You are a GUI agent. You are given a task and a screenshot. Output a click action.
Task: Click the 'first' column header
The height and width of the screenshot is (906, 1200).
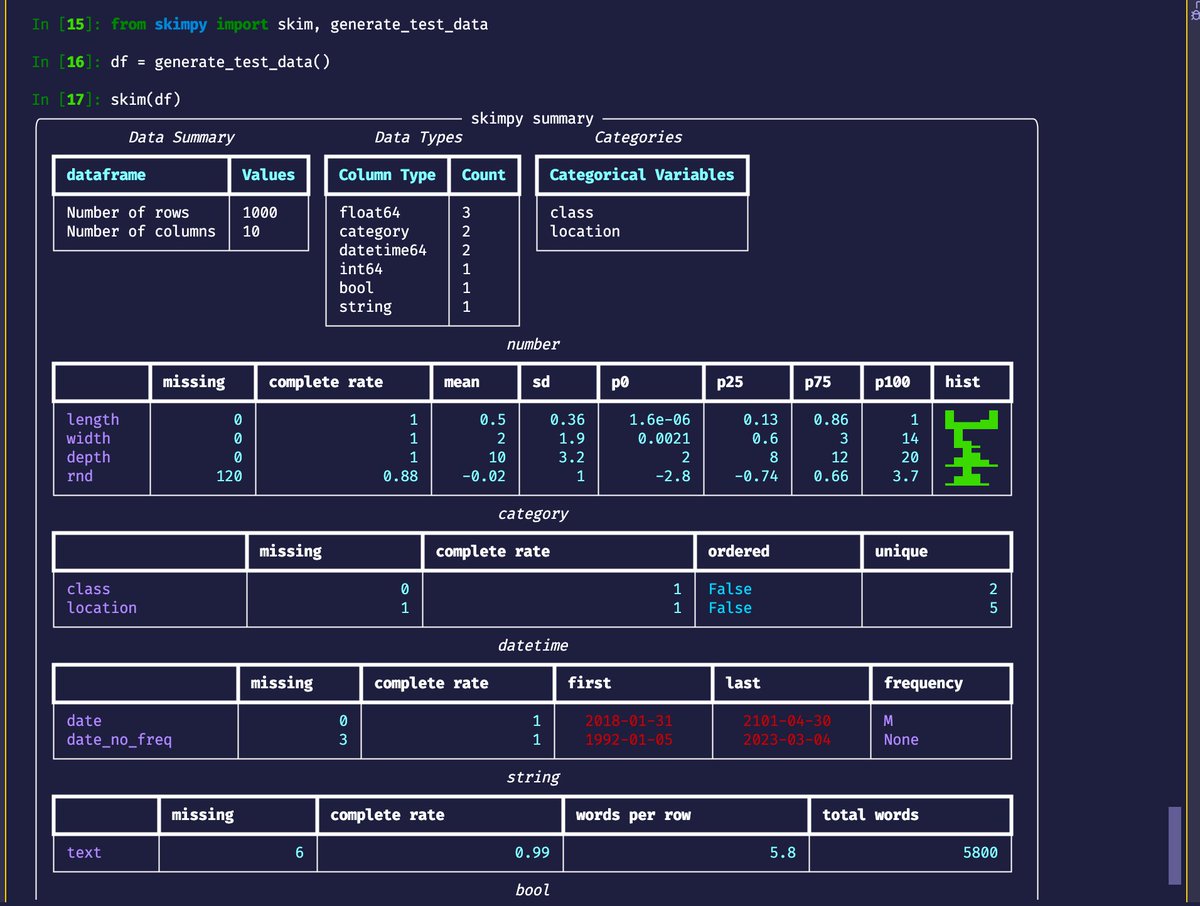(x=589, y=683)
